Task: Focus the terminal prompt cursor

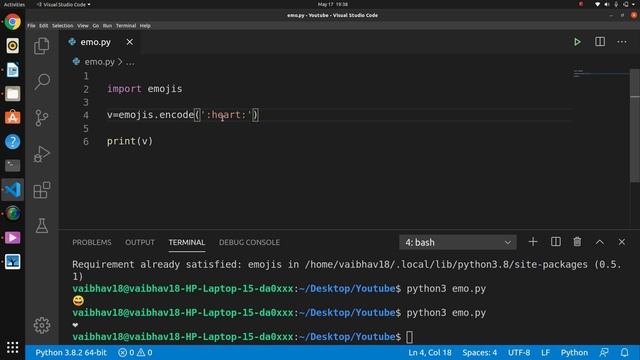Action: point(409,337)
